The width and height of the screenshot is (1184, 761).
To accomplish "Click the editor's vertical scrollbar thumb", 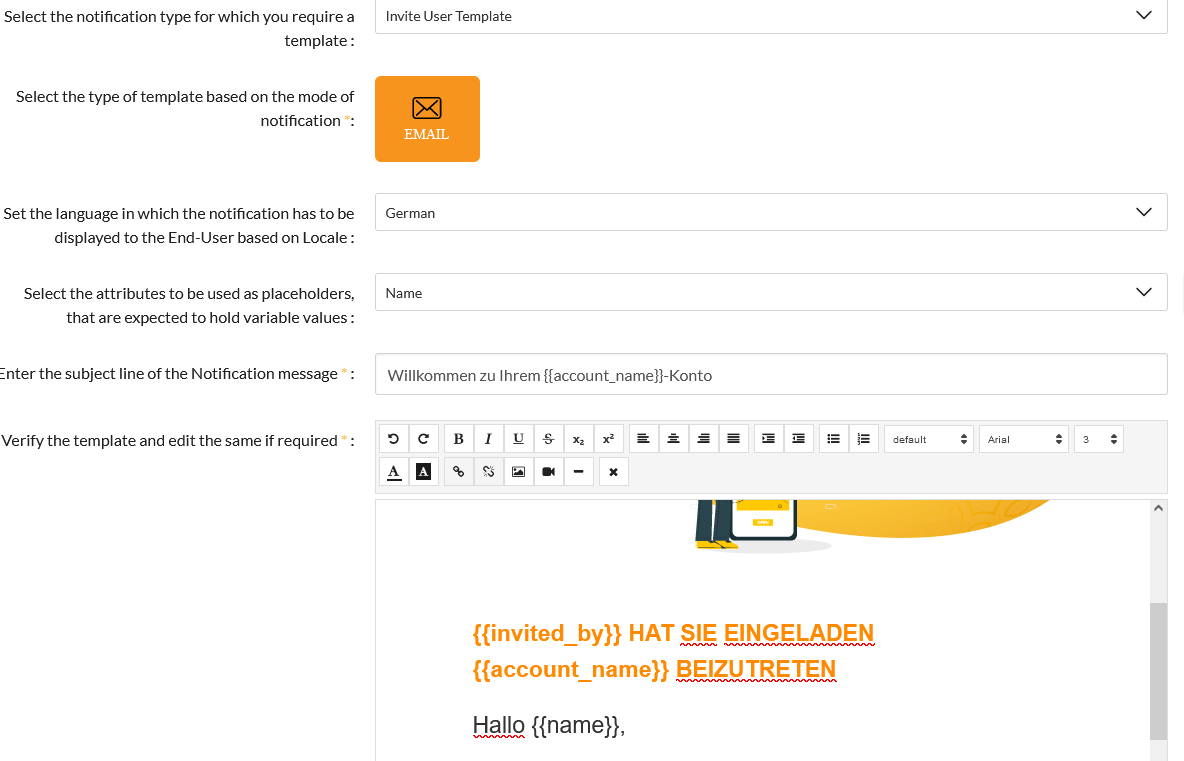I will [x=1158, y=670].
